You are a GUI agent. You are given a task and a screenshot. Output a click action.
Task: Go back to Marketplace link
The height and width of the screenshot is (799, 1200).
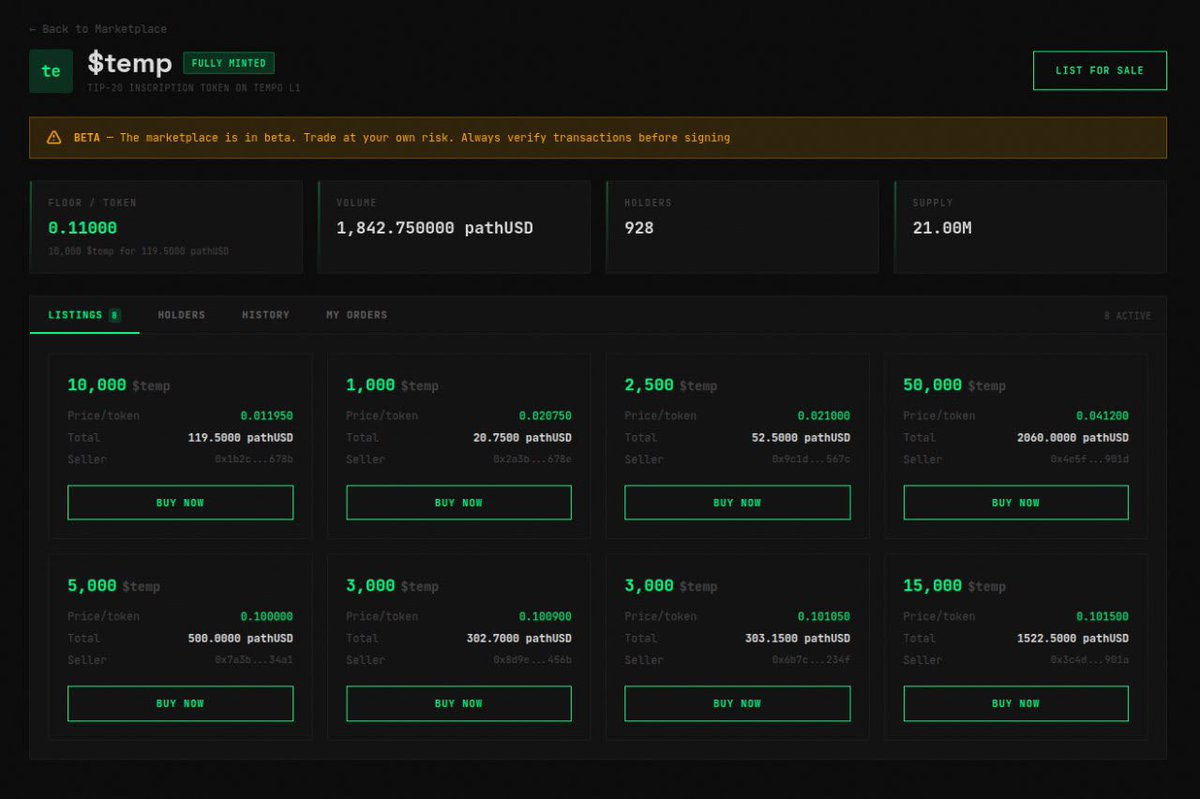coord(98,29)
